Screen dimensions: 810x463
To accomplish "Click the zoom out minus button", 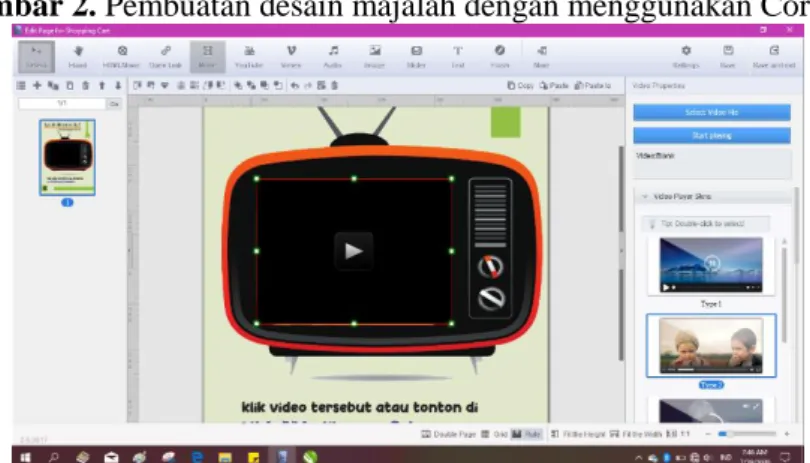I will [708, 434].
